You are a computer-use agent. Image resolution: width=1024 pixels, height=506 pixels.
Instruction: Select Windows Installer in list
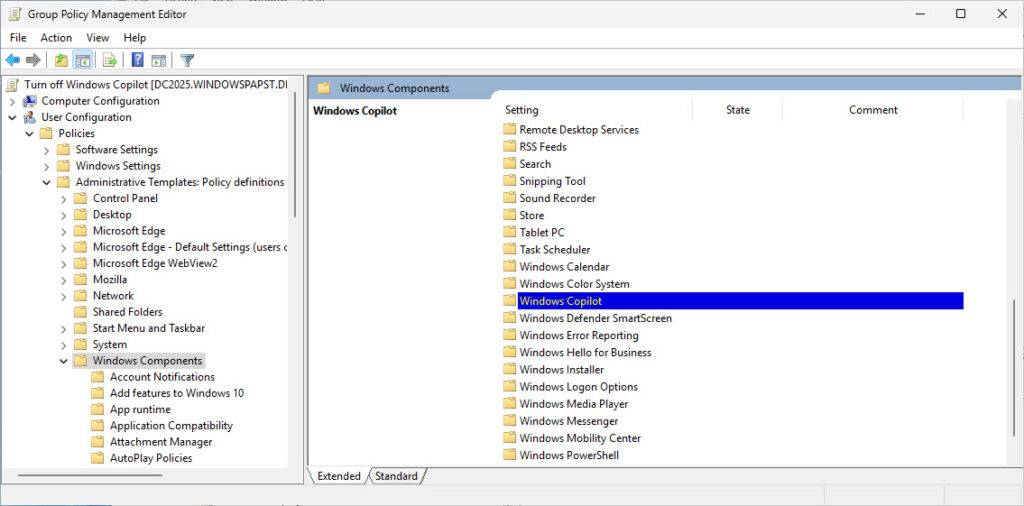pos(562,370)
